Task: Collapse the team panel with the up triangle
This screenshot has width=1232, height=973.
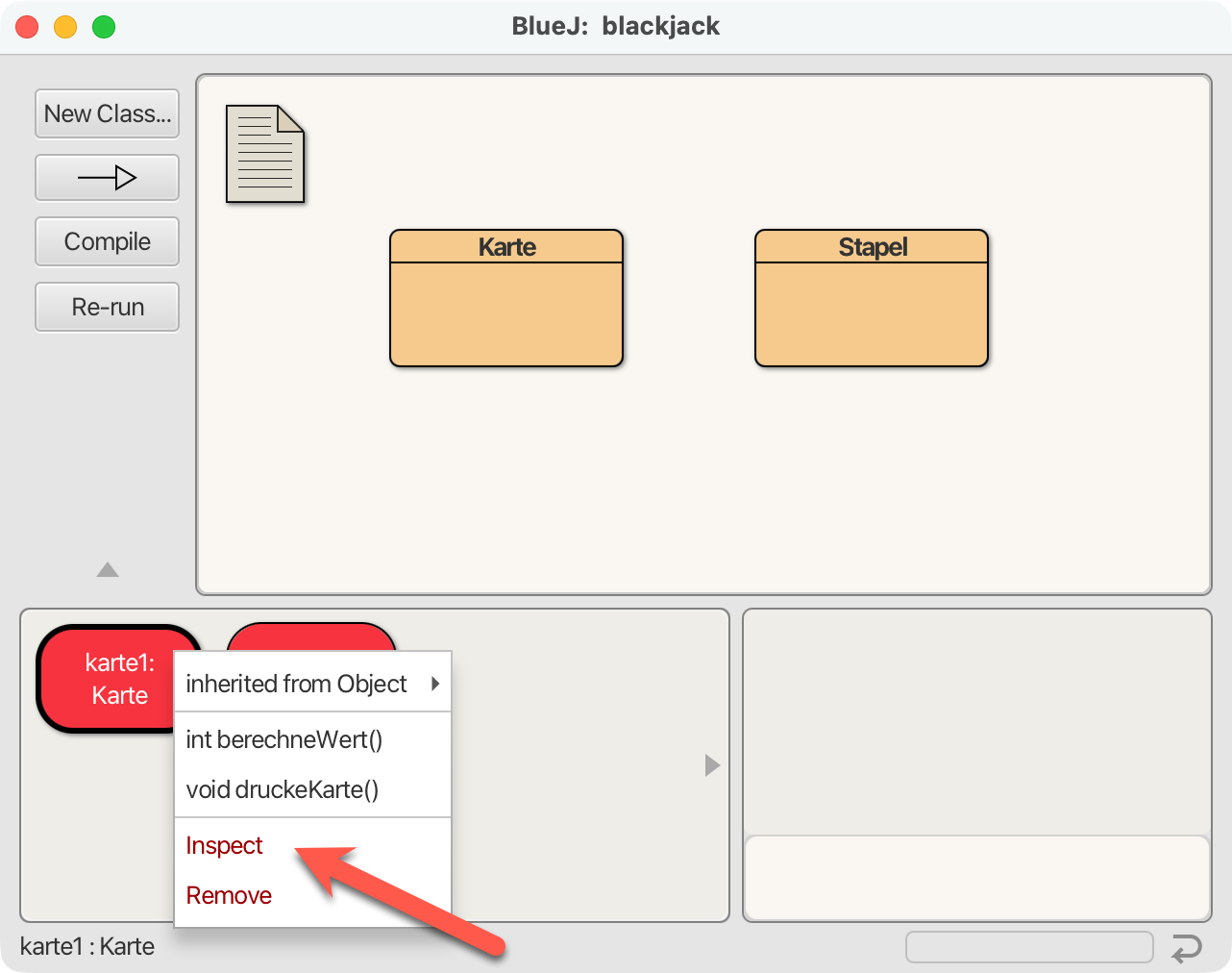Action: point(108,570)
